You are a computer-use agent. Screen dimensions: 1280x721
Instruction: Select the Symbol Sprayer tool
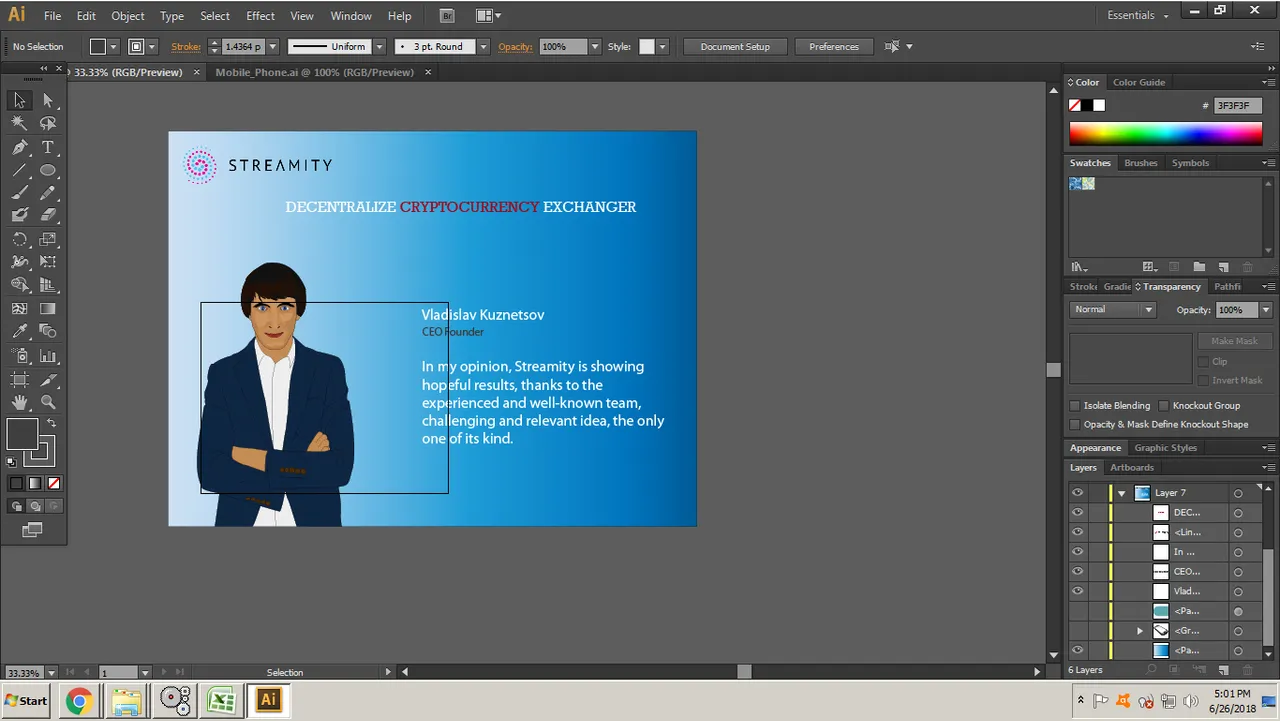click(x=19, y=356)
